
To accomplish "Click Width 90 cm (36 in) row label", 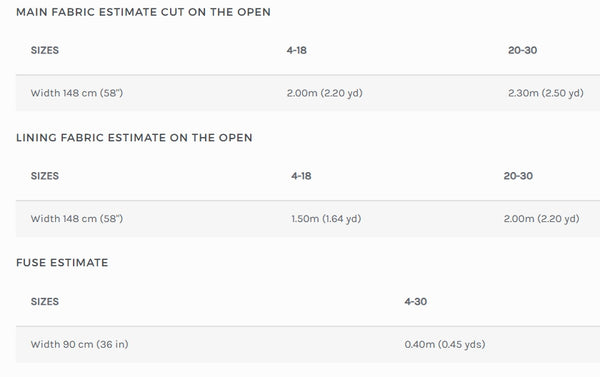I will tap(79, 344).
